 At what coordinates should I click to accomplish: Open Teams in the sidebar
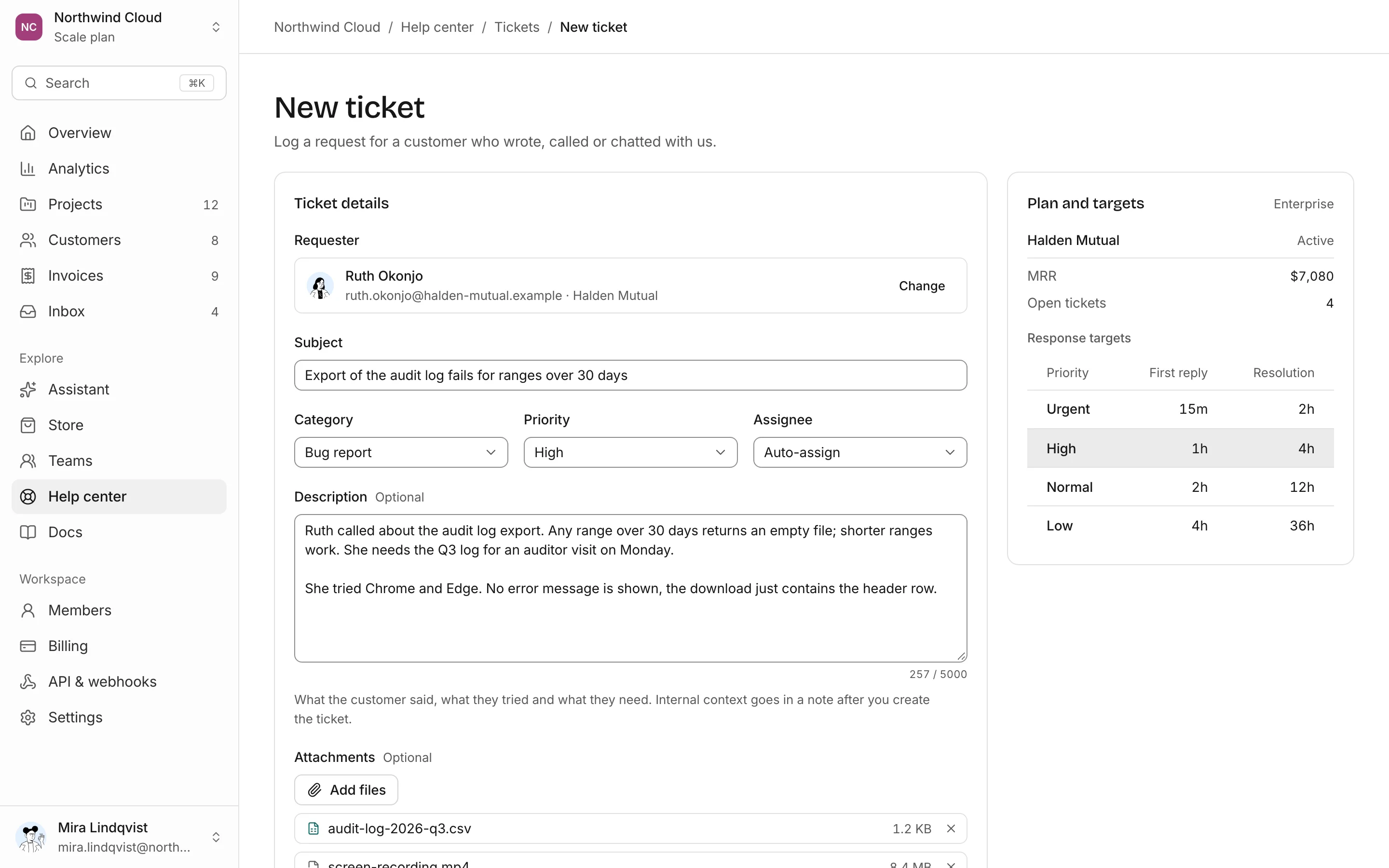[119, 461]
